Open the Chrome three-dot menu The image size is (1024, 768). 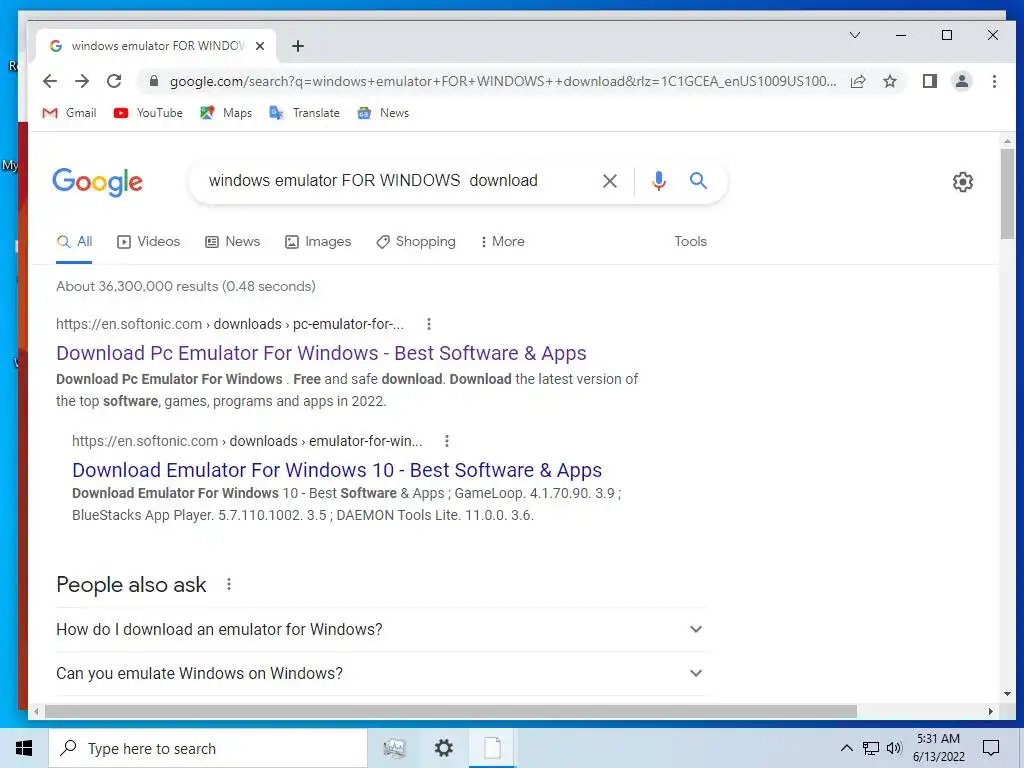pyautogui.click(x=994, y=81)
